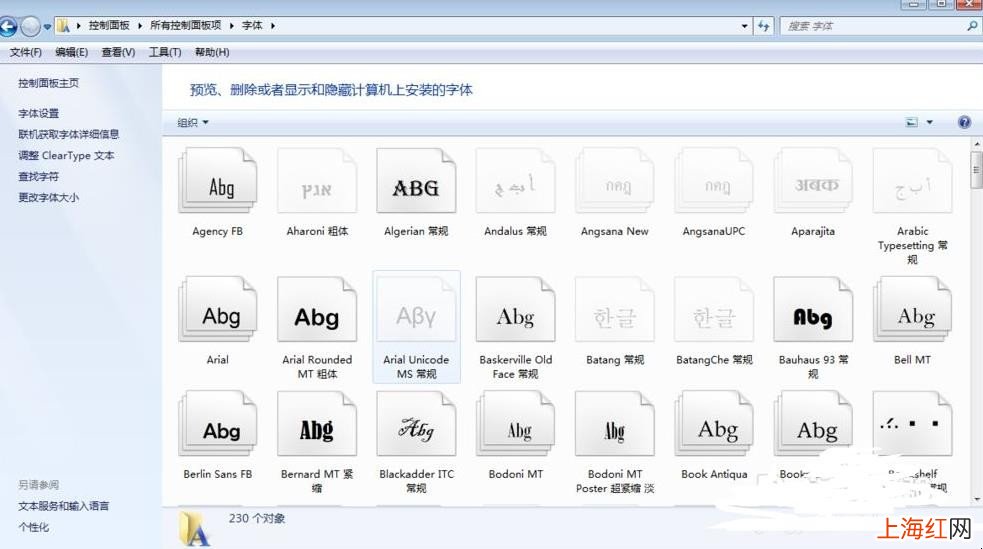983x549 pixels.
Task: Expand the 组织 dropdown
Action: coord(192,122)
